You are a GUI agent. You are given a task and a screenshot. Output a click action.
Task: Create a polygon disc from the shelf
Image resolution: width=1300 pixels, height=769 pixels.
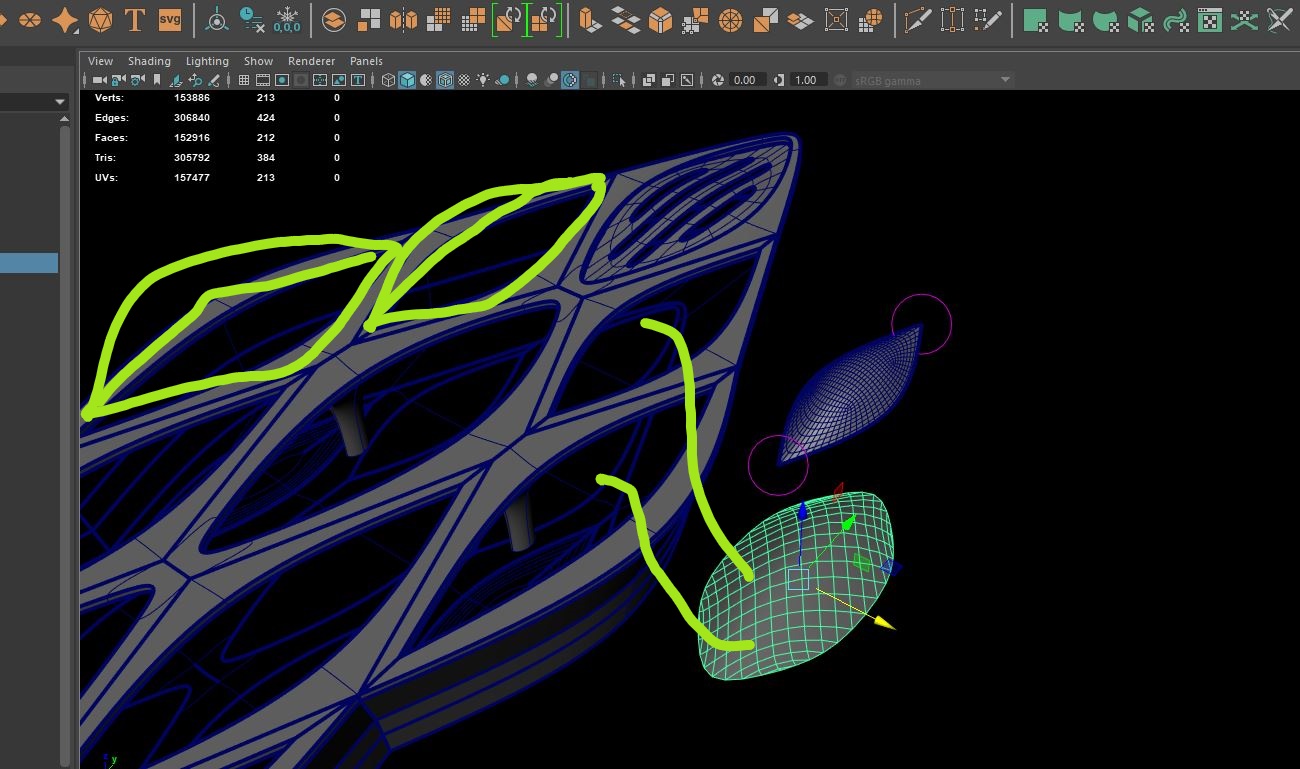(30, 19)
